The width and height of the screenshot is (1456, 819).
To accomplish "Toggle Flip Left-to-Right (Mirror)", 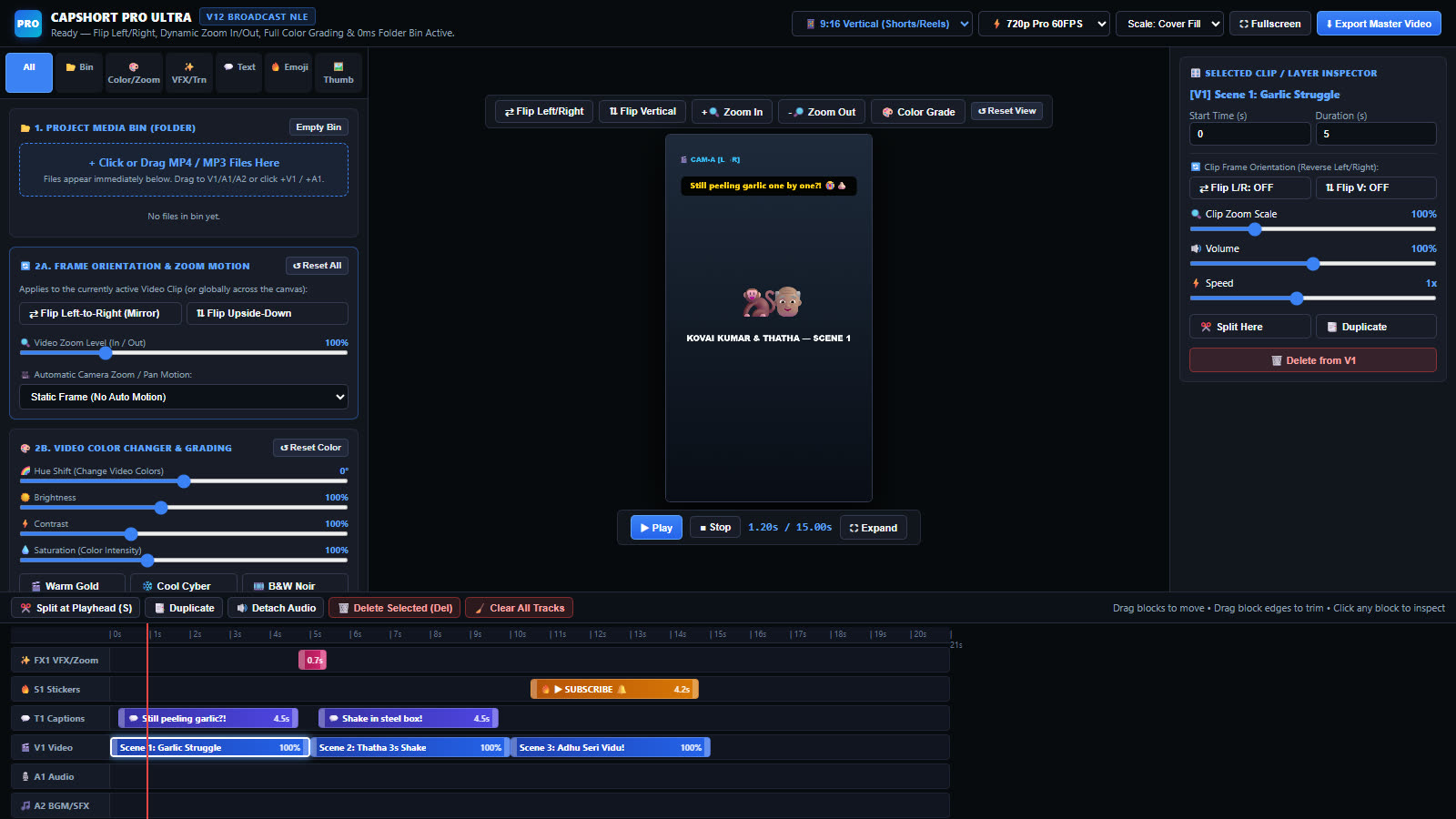I will coord(100,313).
